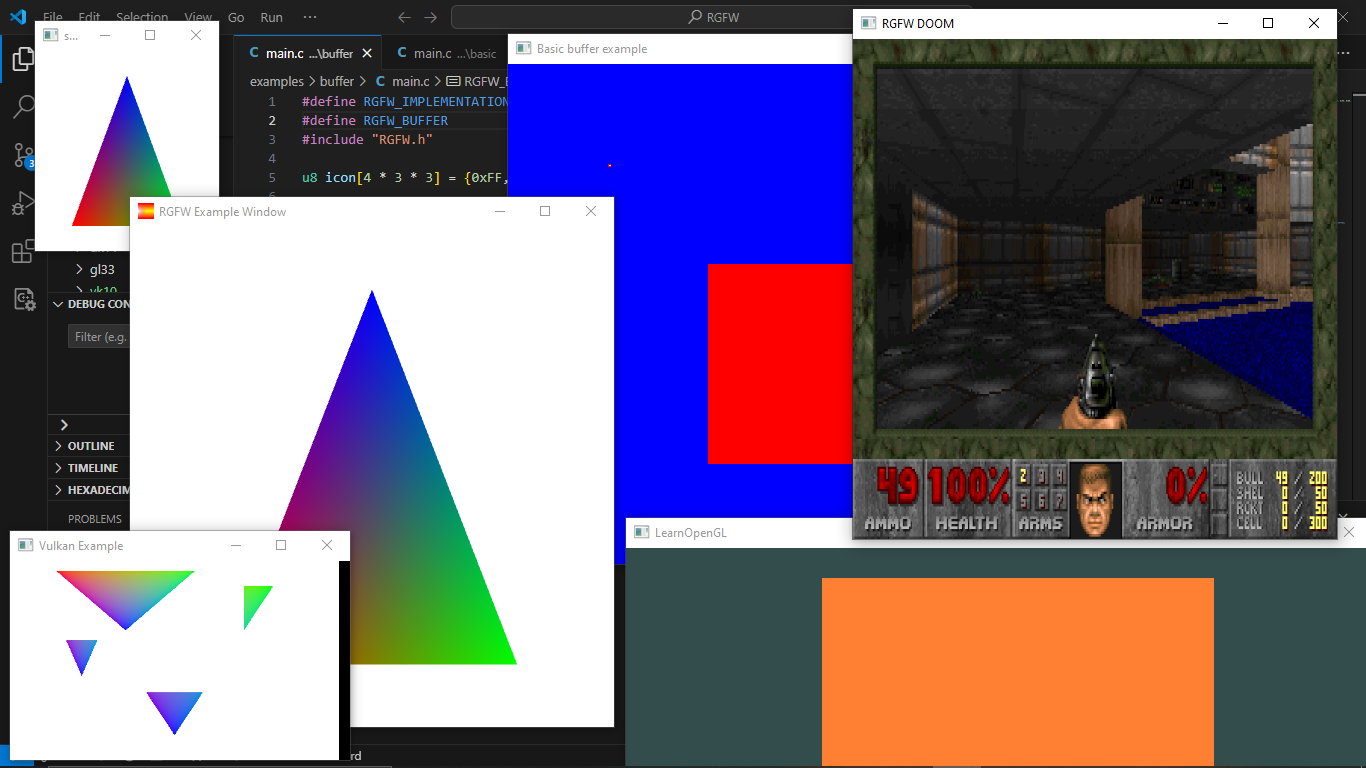Screen dimensions: 1366x768
Task: Click the examples breadcrumb
Action: coord(277,81)
